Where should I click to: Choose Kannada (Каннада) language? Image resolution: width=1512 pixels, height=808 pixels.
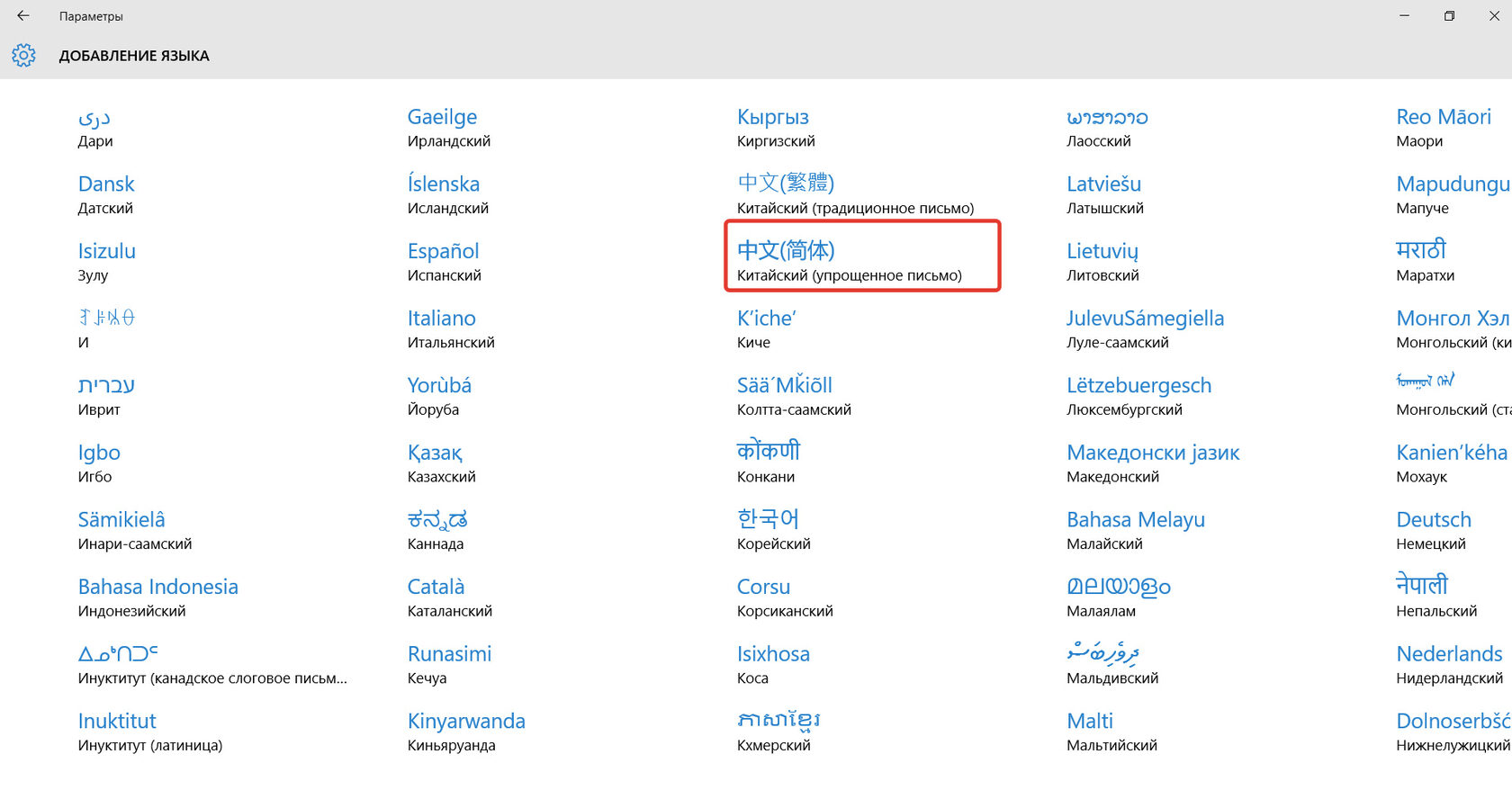coord(437,531)
